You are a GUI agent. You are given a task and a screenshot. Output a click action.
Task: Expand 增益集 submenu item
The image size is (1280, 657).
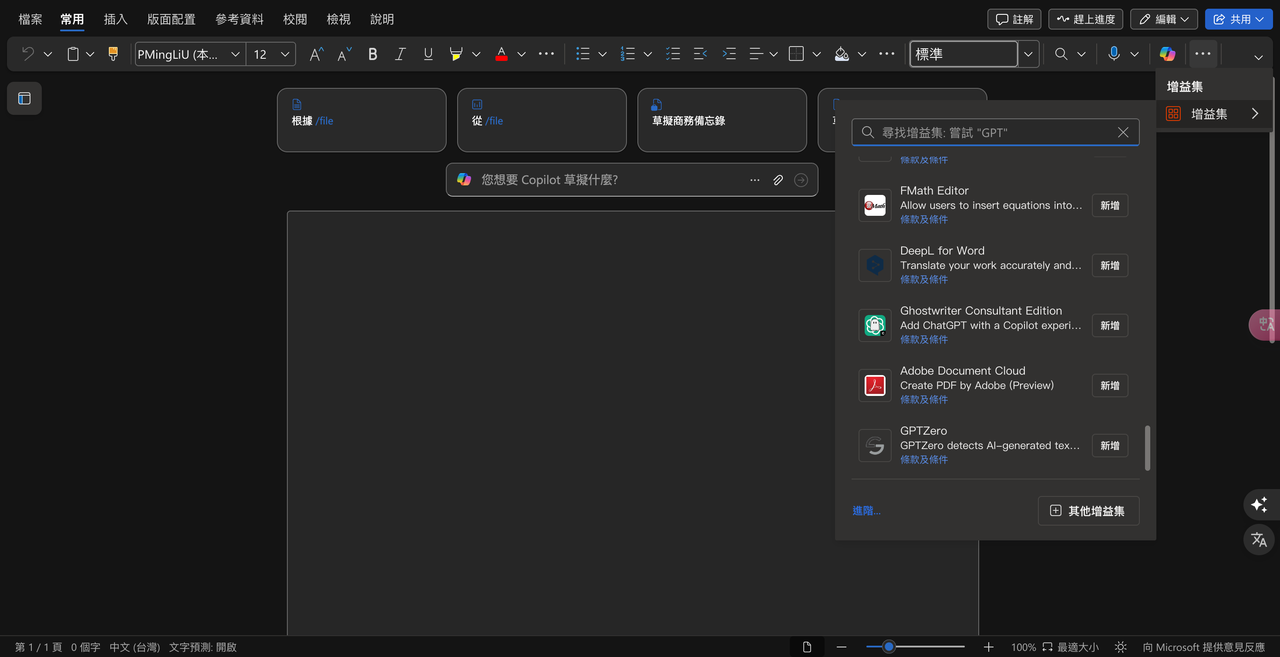[x=1214, y=114]
